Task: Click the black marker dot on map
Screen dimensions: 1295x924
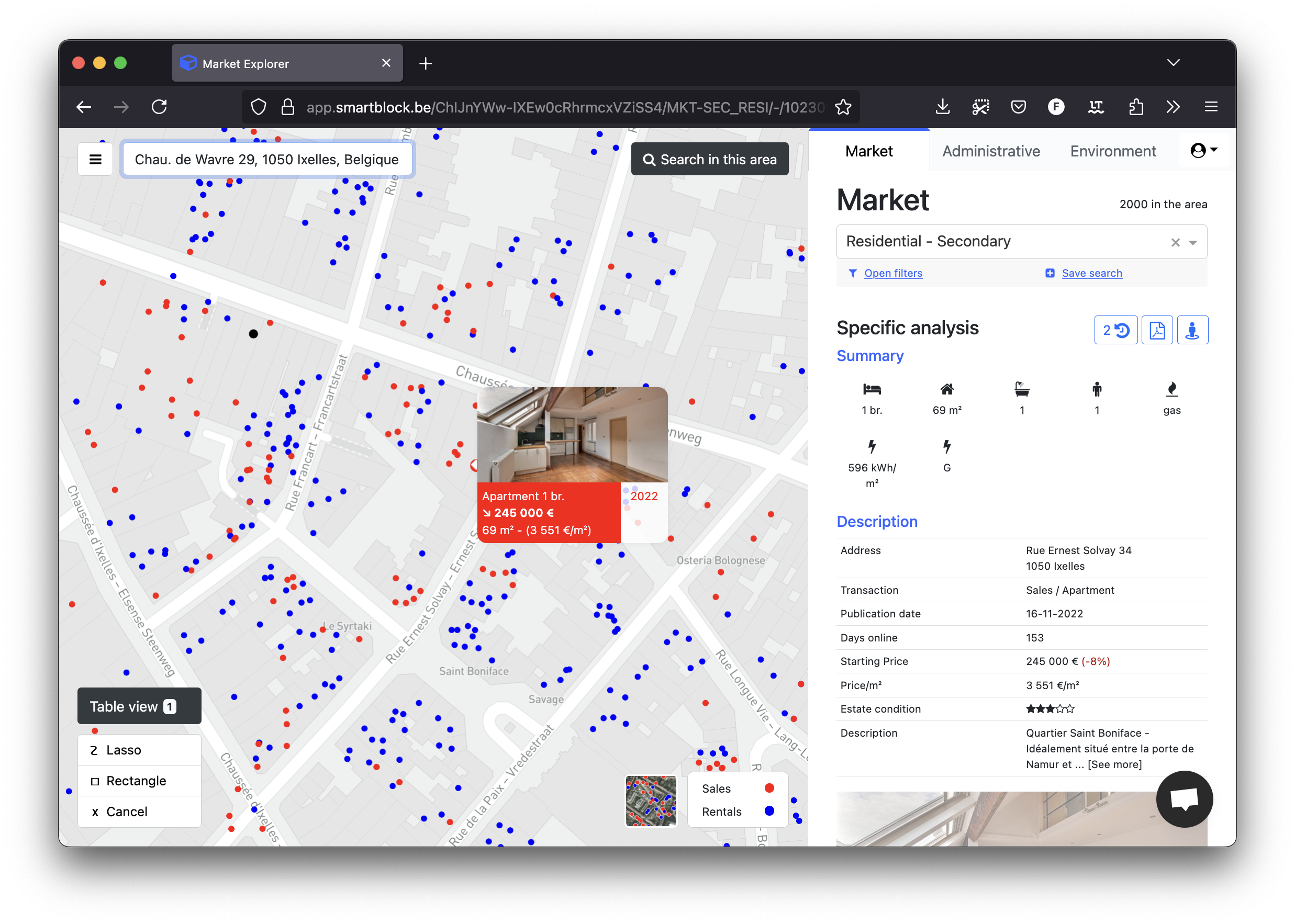Action: point(253,334)
